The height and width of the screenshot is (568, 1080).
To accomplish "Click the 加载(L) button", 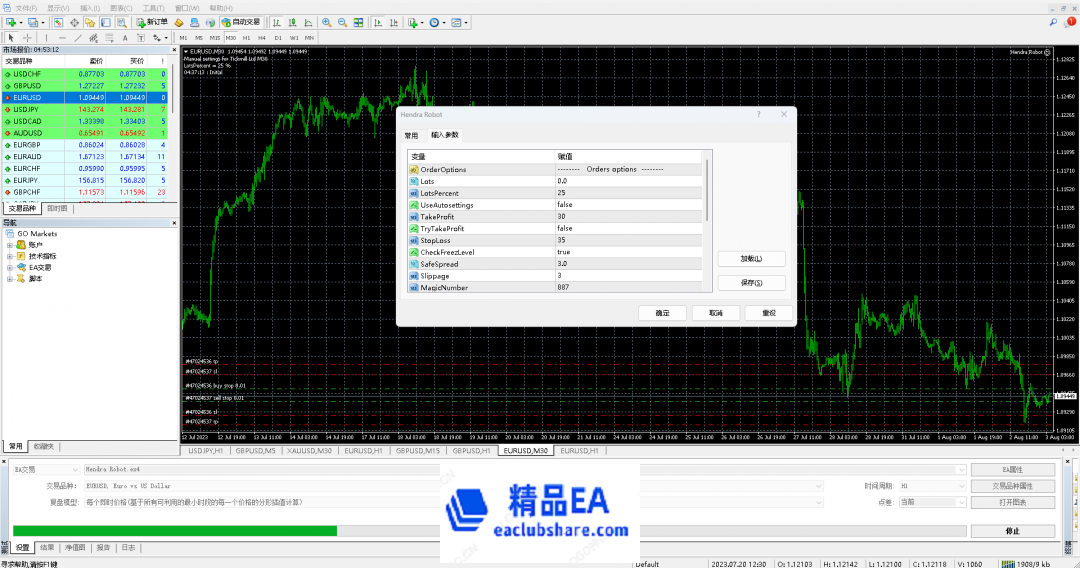I will pos(751,259).
